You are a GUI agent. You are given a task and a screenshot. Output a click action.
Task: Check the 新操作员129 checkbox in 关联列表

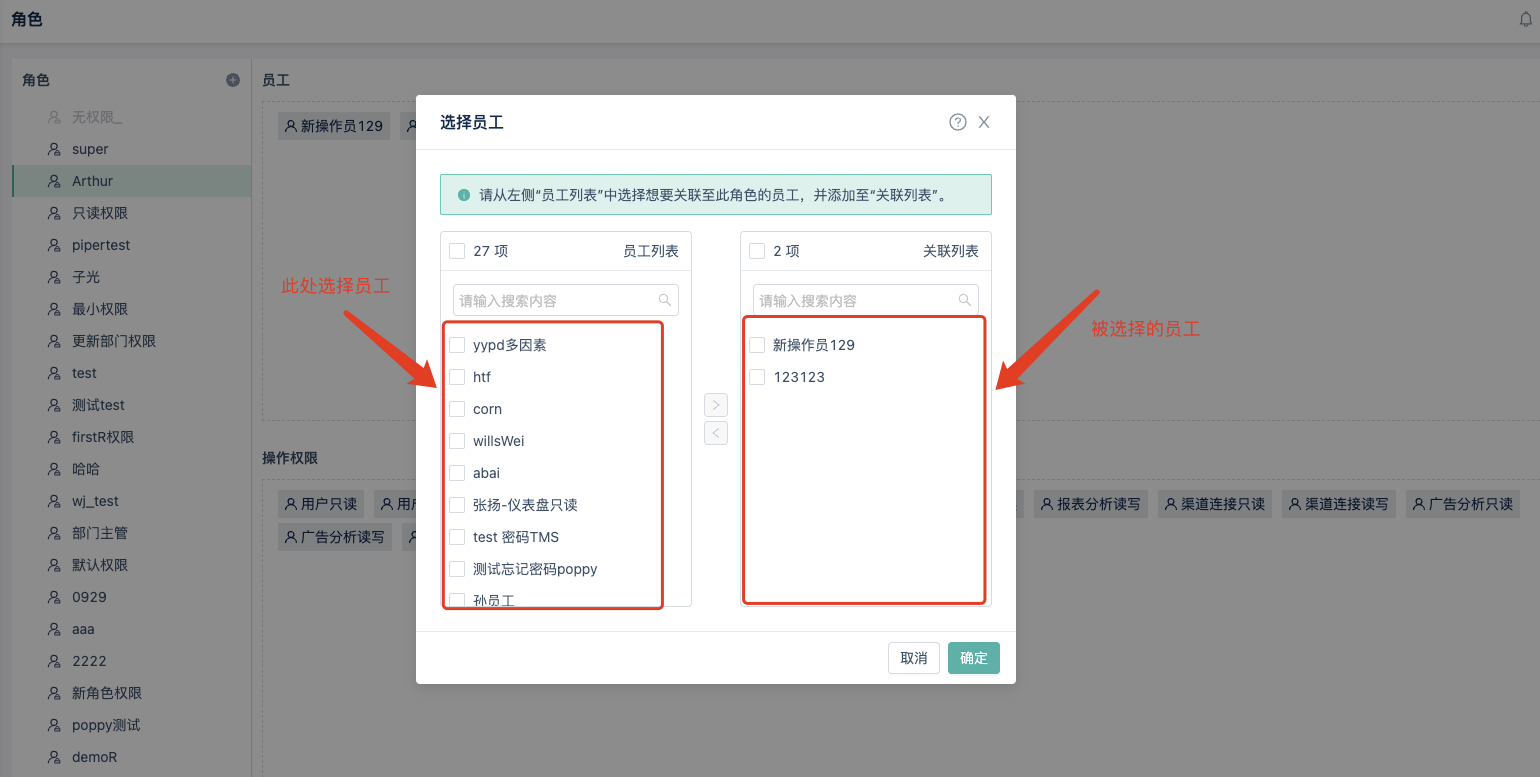[x=757, y=345]
